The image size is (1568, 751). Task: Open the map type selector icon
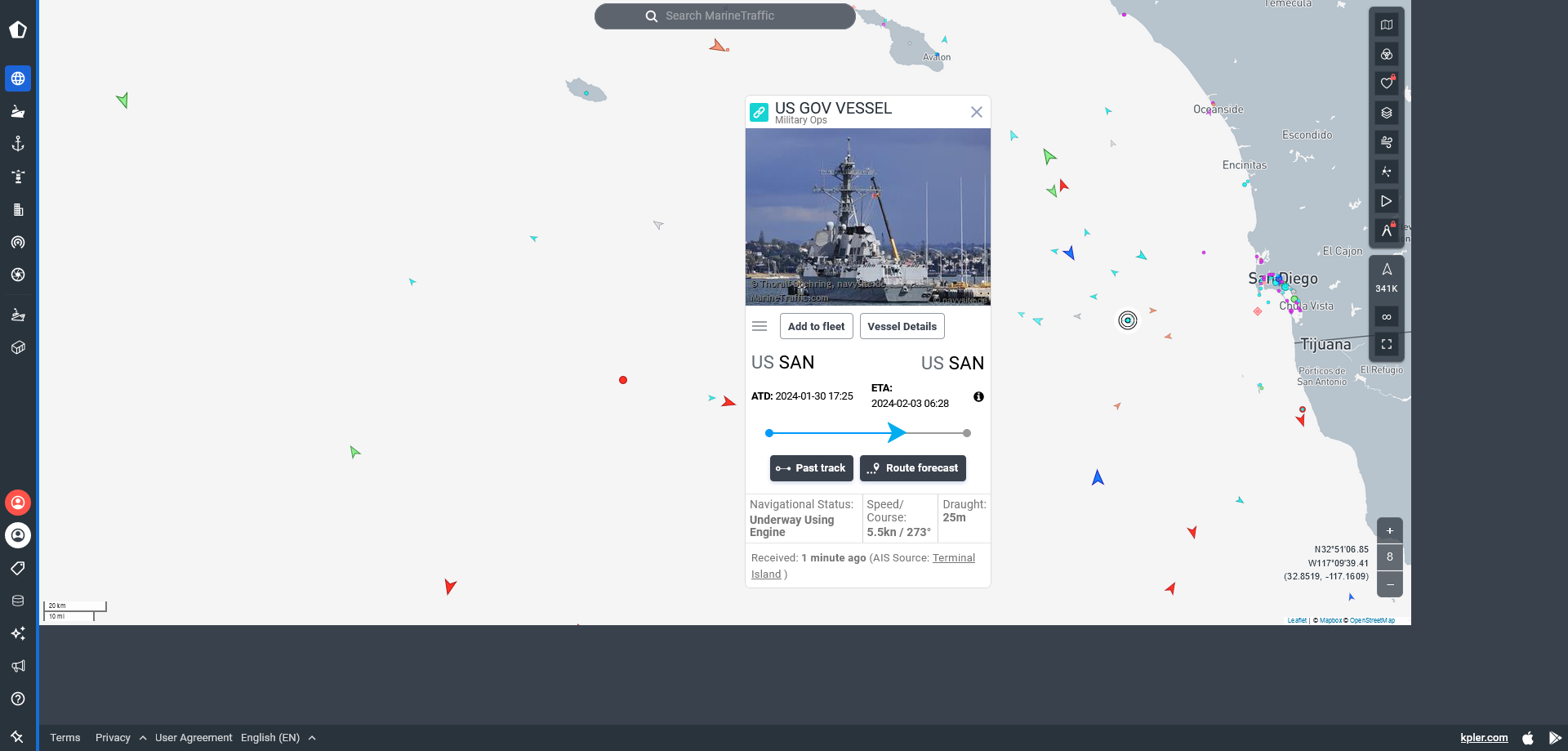(1387, 25)
